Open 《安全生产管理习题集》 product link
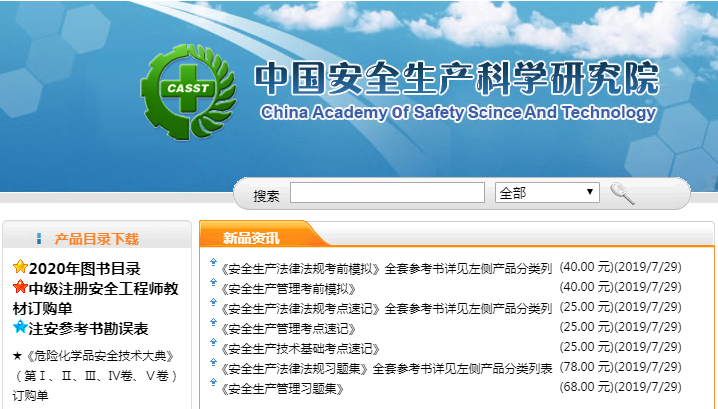The width and height of the screenshot is (718, 409). tap(282, 388)
